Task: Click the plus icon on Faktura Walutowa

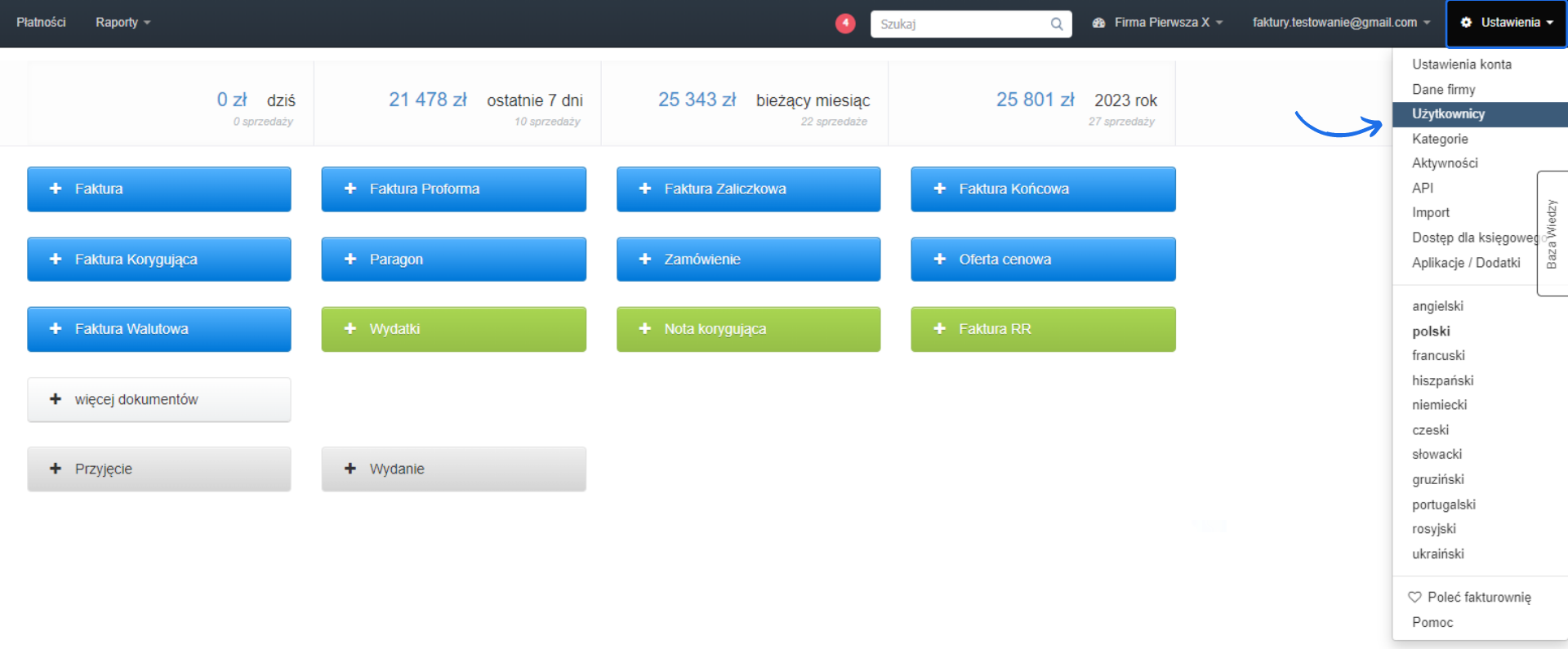Action: (x=56, y=328)
